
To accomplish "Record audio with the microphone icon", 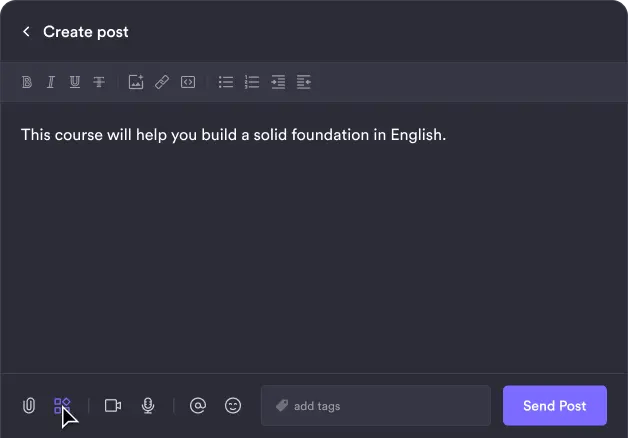I will pos(148,406).
